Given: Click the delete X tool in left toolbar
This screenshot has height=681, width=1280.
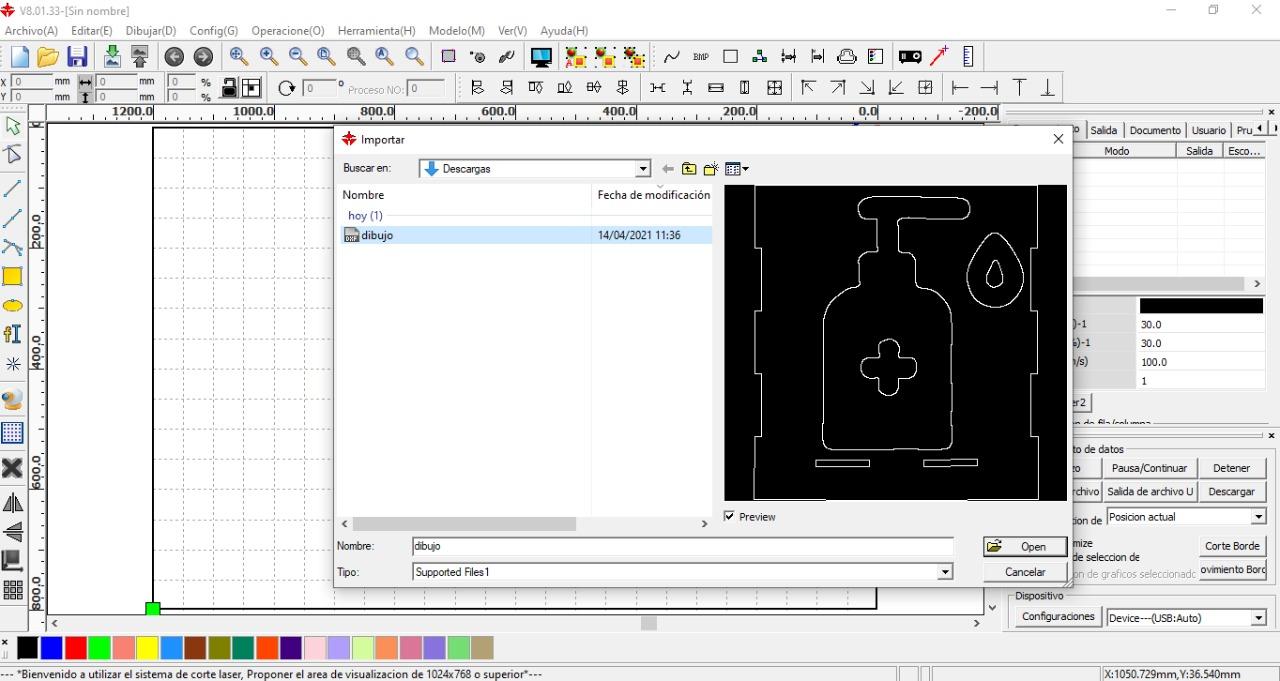Looking at the screenshot, I should click(13, 468).
